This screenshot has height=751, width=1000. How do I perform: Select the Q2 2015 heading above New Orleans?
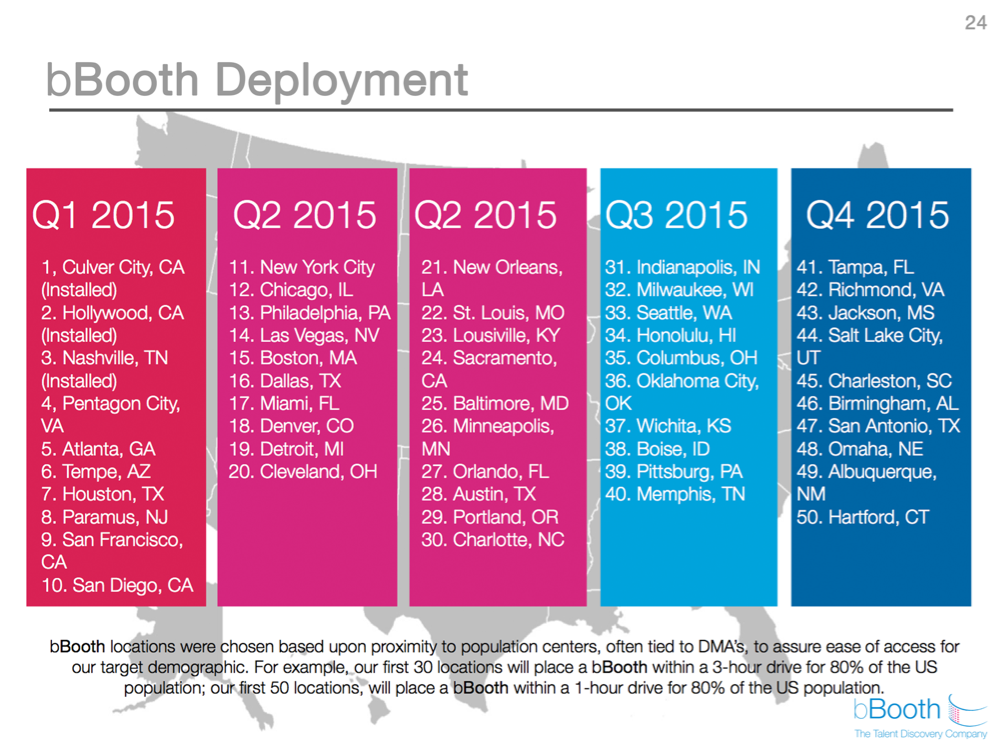pos(486,215)
